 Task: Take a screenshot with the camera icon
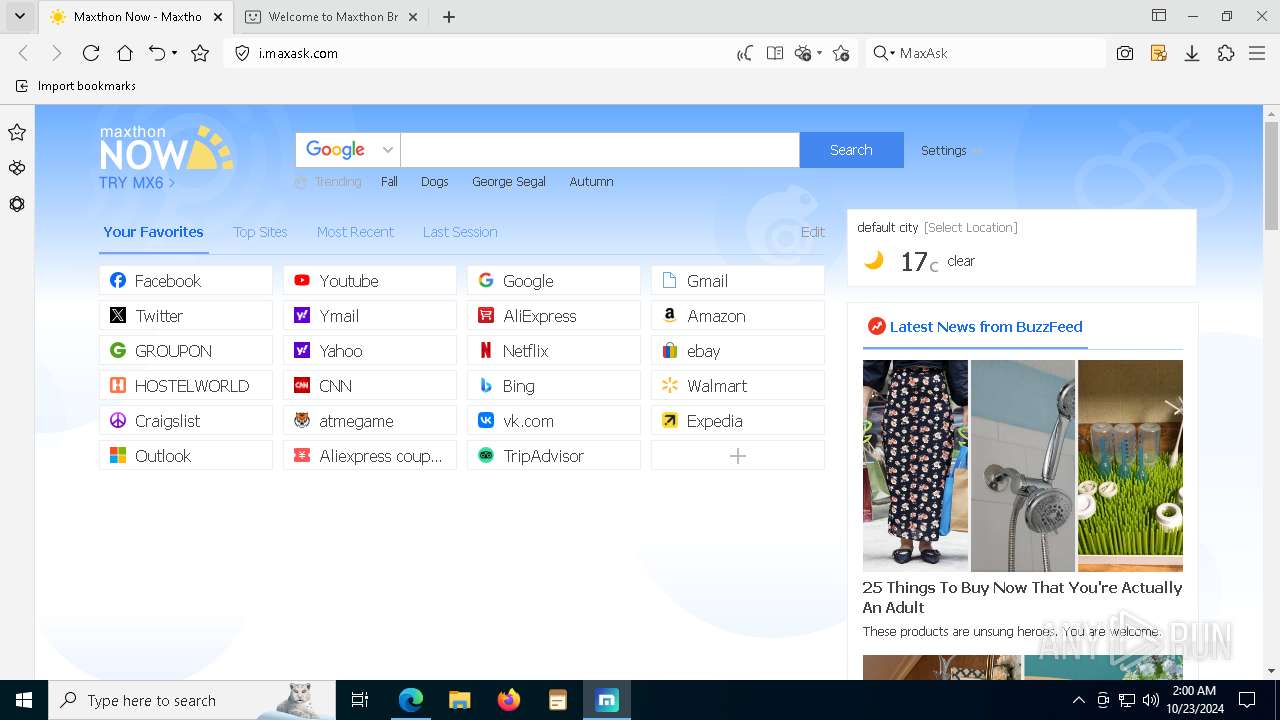click(x=1125, y=53)
